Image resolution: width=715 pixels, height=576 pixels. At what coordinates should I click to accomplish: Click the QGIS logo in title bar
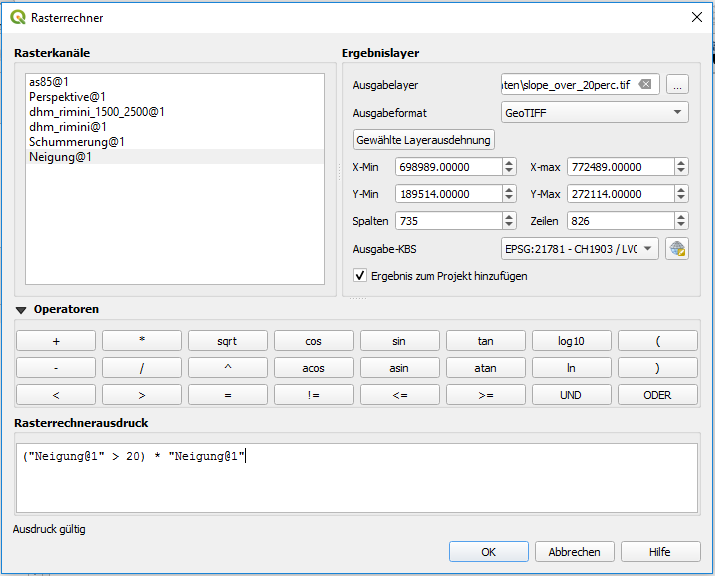[18, 17]
